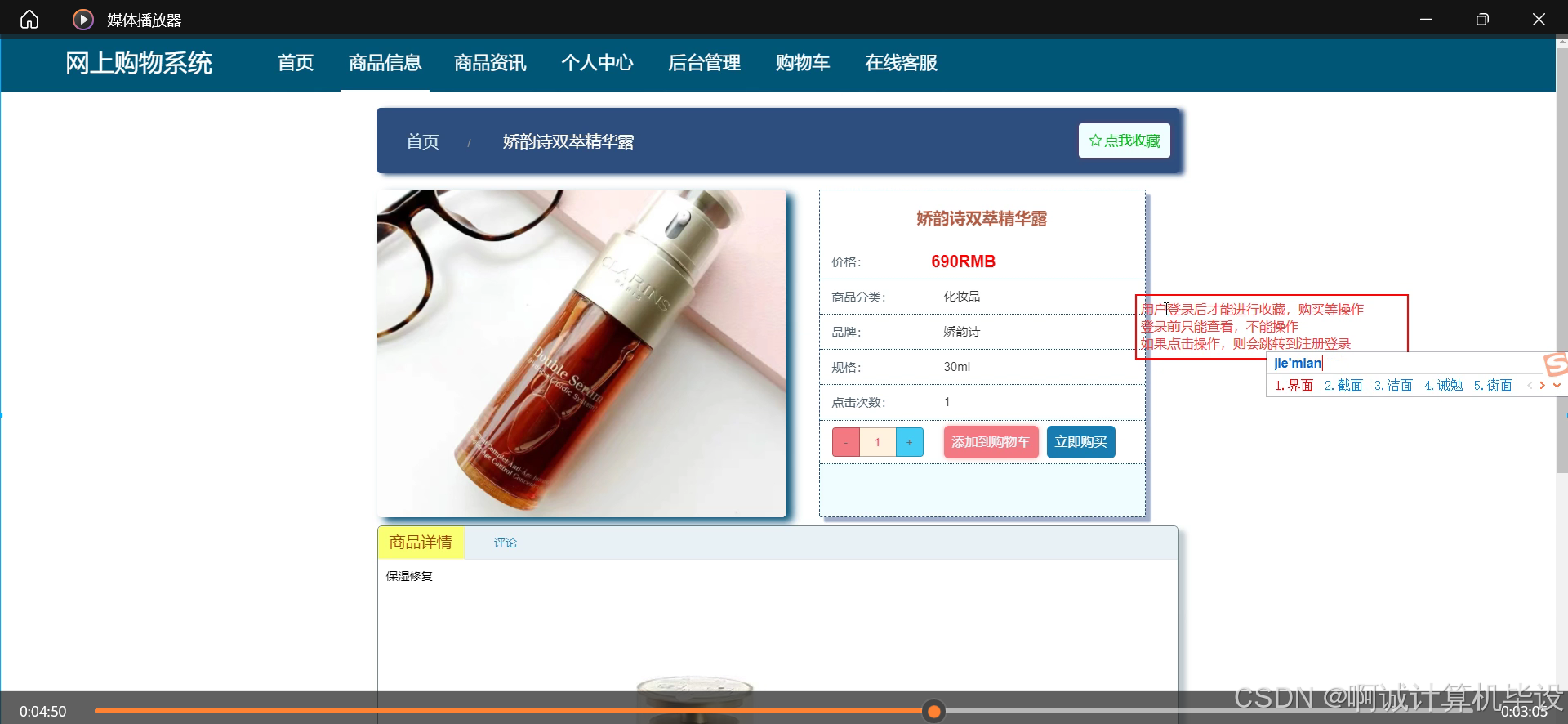Click the serum product image
1568x724 pixels.
pyautogui.click(x=581, y=353)
